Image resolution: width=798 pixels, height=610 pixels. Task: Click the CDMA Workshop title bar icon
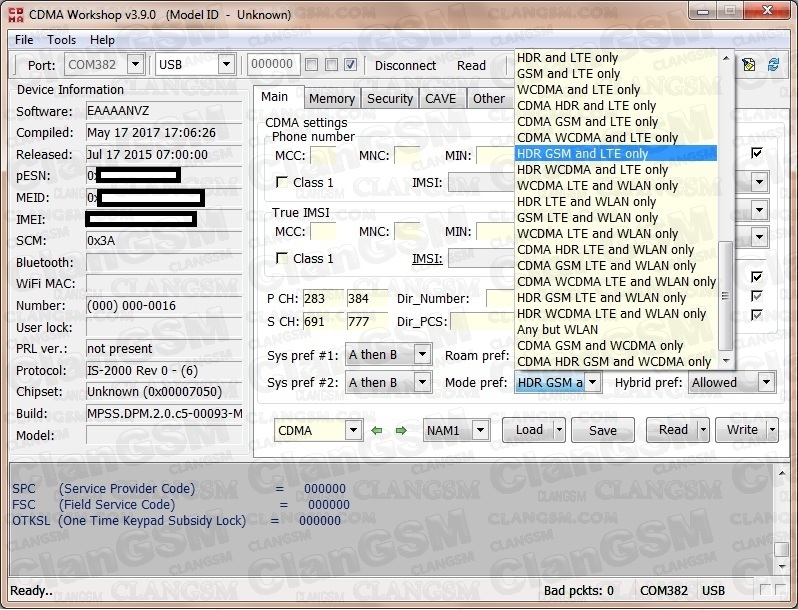pyautogui.click(x=16, y=15)
